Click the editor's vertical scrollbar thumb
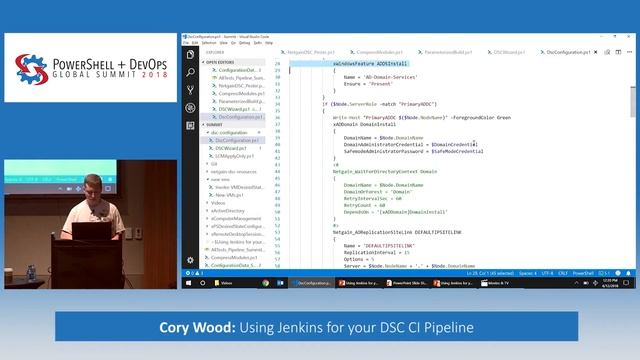The width and height of the screenshot is (640, 360). click(633, 101)
